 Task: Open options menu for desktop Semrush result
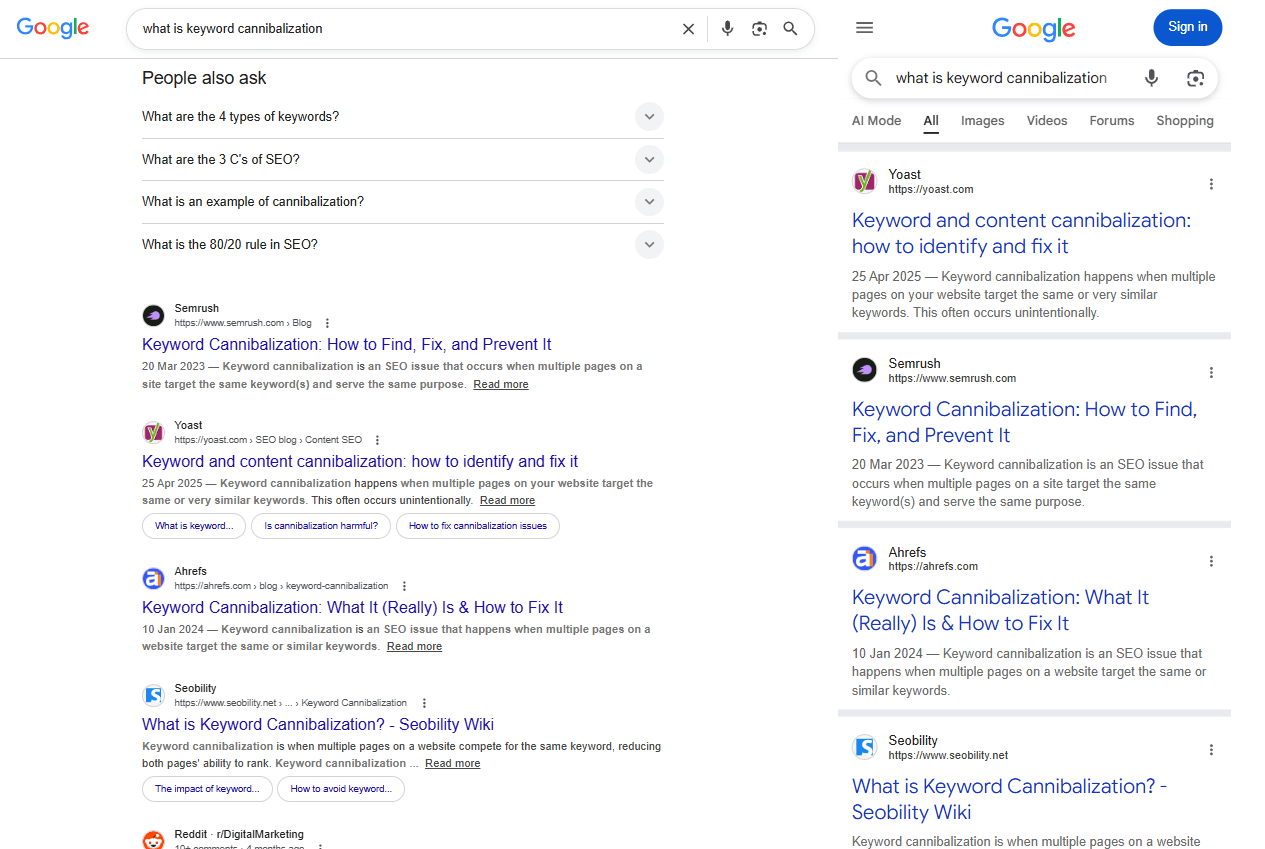point(327,323)
